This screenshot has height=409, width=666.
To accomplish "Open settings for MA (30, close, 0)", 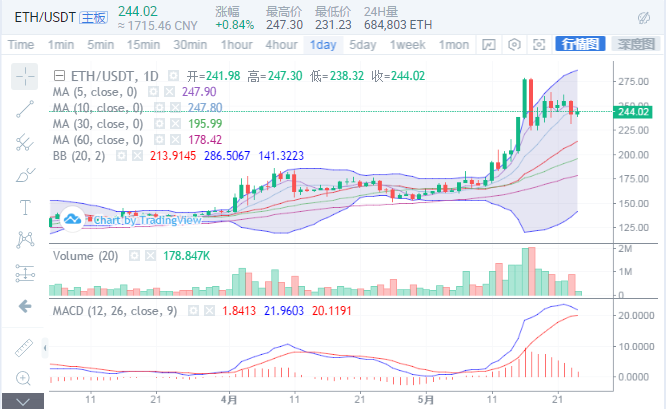I will 159,124.
